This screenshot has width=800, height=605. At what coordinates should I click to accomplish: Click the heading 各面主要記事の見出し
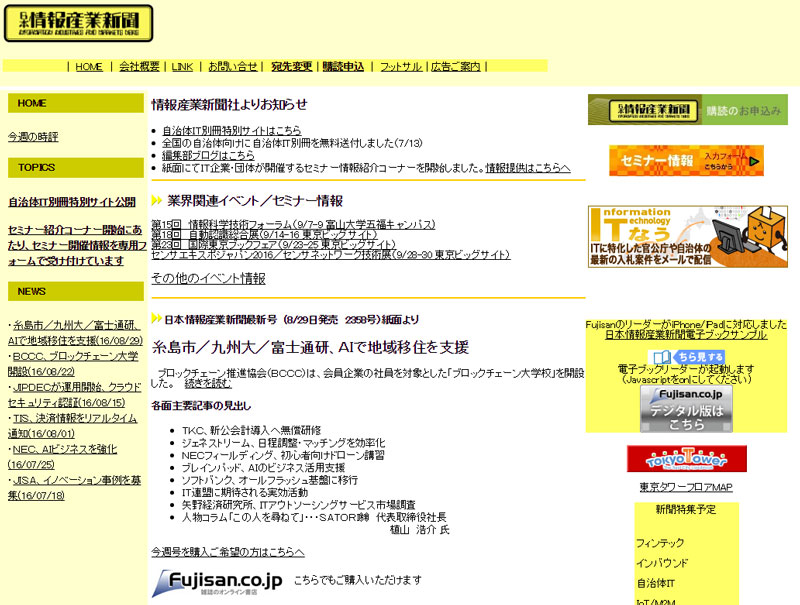click(x=202, y=406)
